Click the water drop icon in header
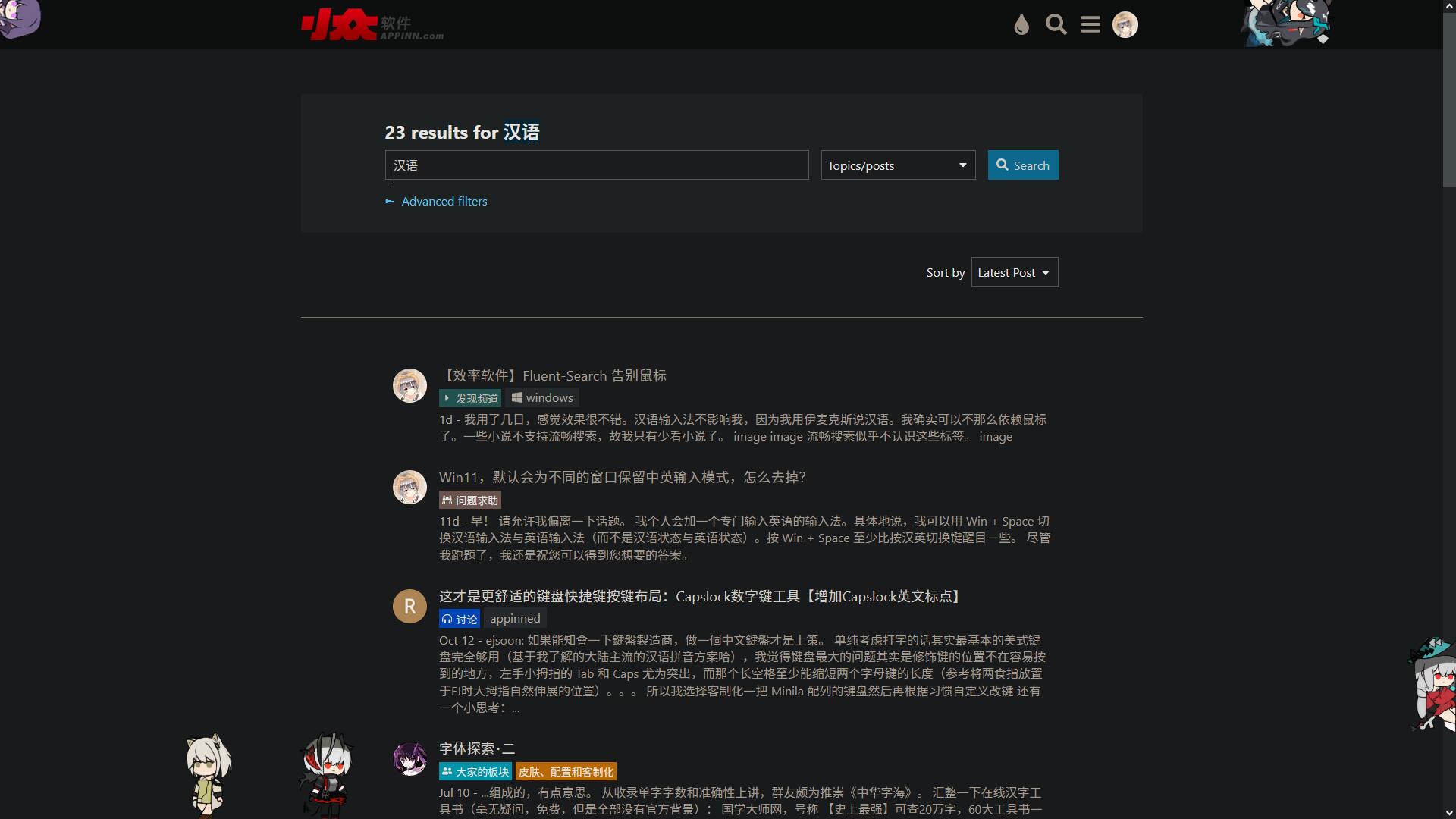This screenshot has width=1456, height=819. [x=1021, y=25]
